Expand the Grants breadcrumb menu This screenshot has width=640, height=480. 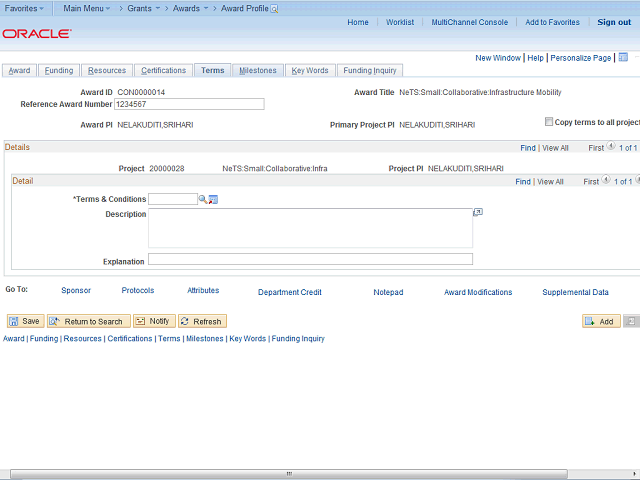tap(143, 9)
